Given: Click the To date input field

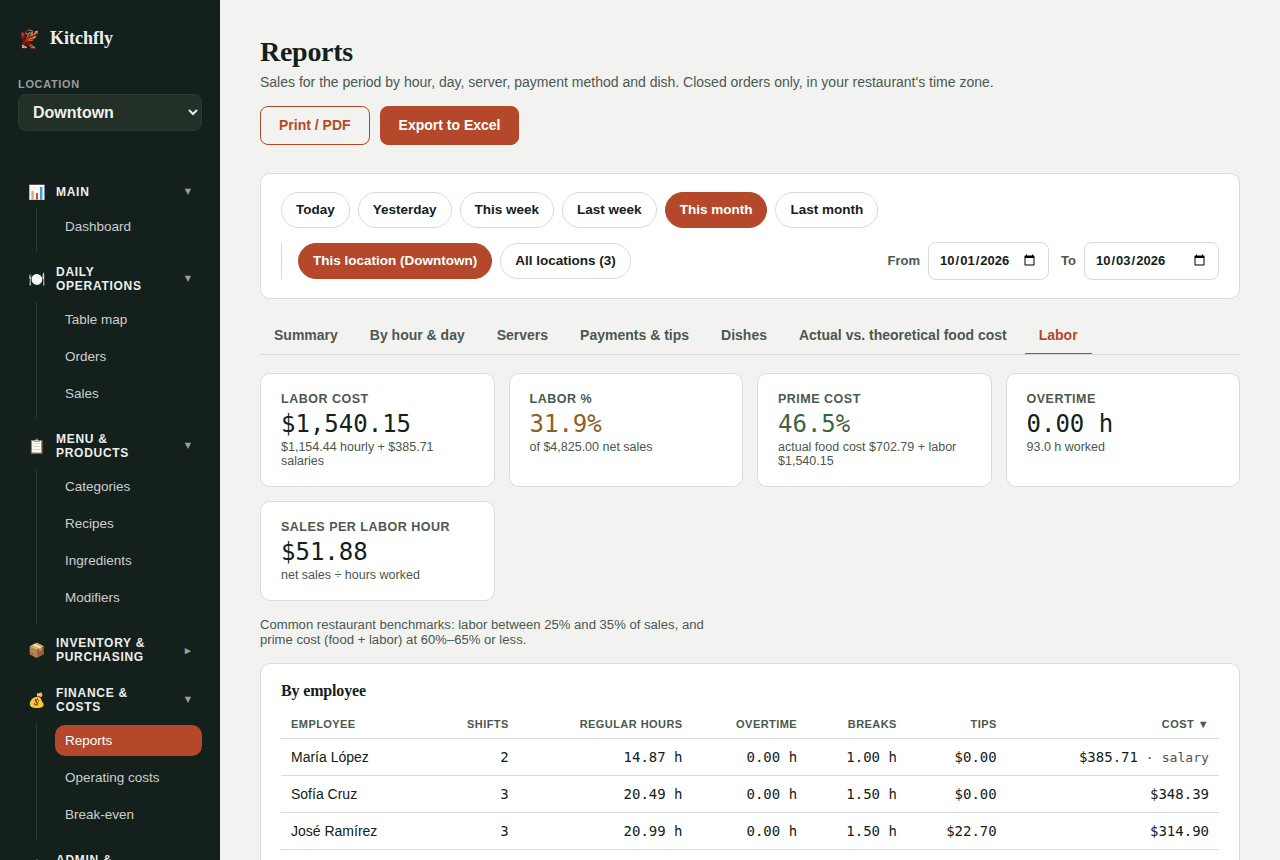Looking at the screenshot, I should [x=1151, y=261].
